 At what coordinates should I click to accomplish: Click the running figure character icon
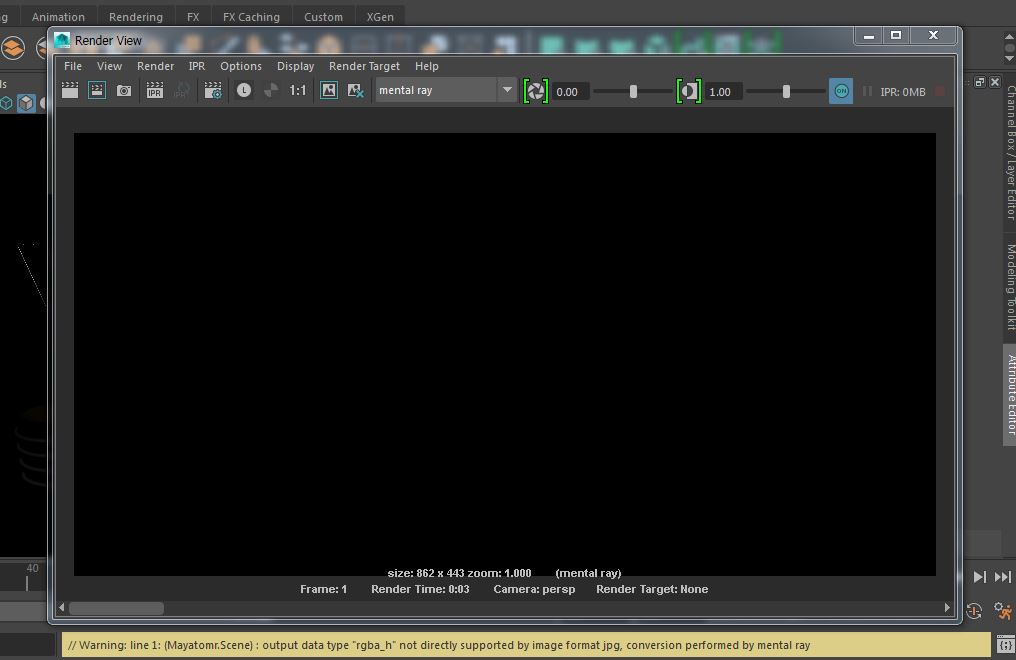tap(1002, 611)
